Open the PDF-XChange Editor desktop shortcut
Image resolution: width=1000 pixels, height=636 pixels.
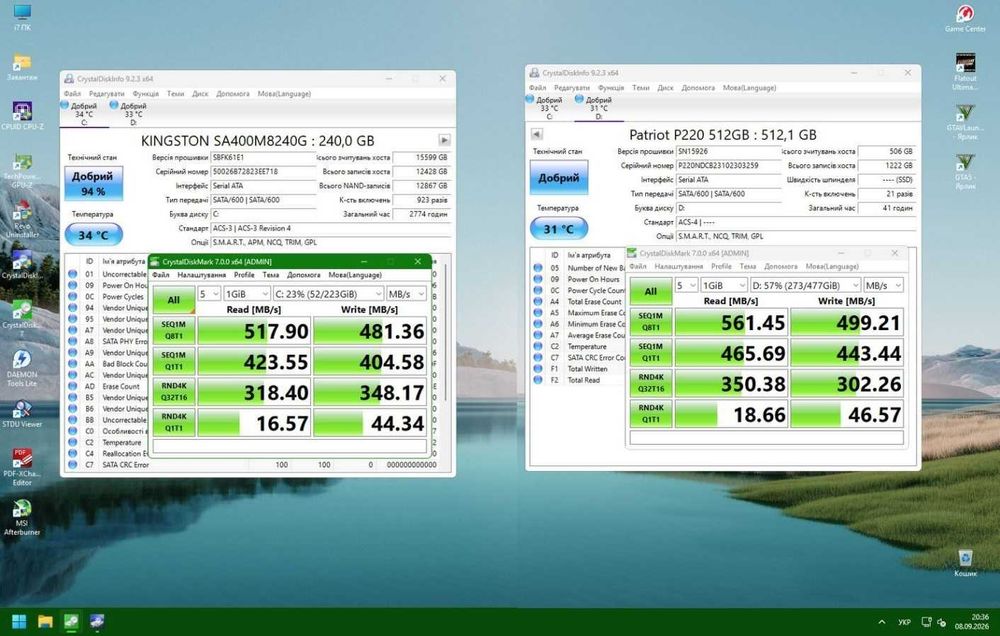click(22, 467)
